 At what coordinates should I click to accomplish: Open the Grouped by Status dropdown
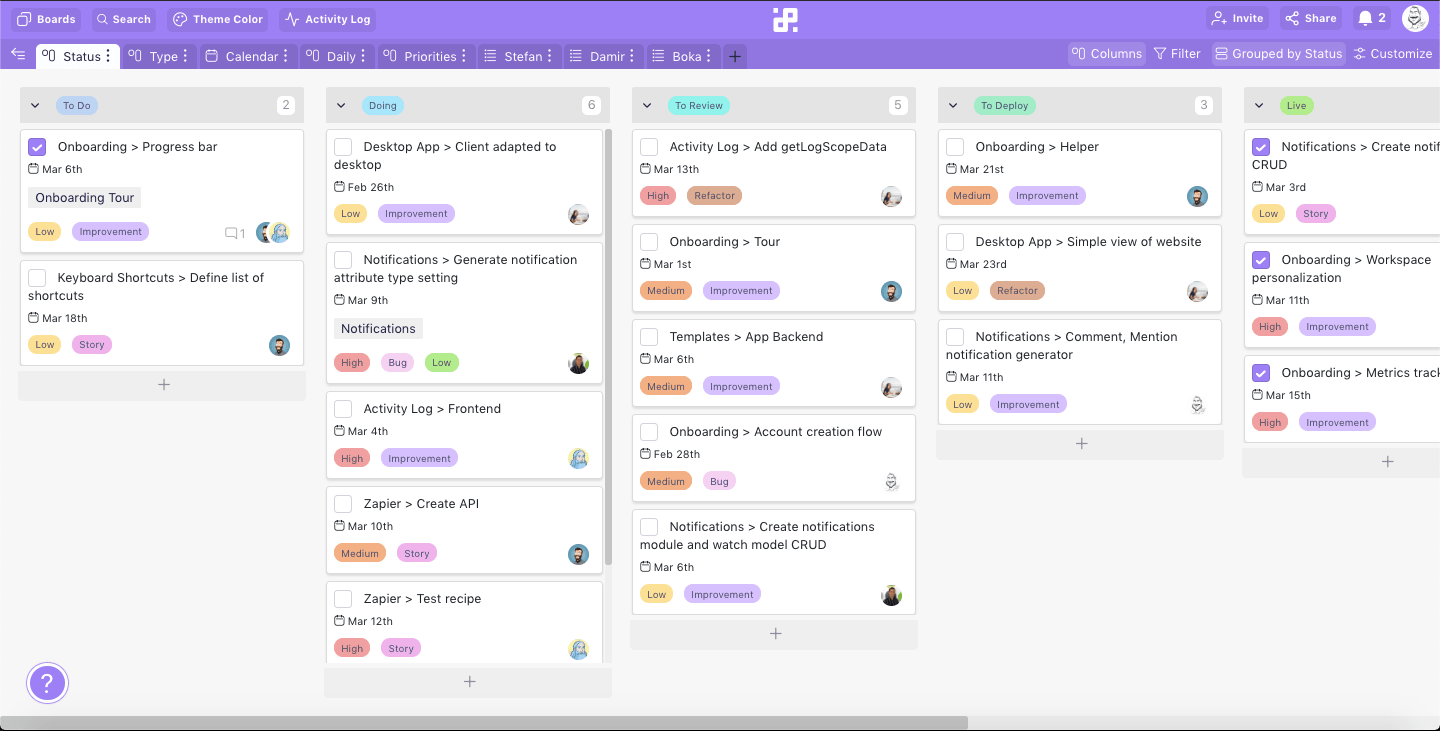[1278, 54]
